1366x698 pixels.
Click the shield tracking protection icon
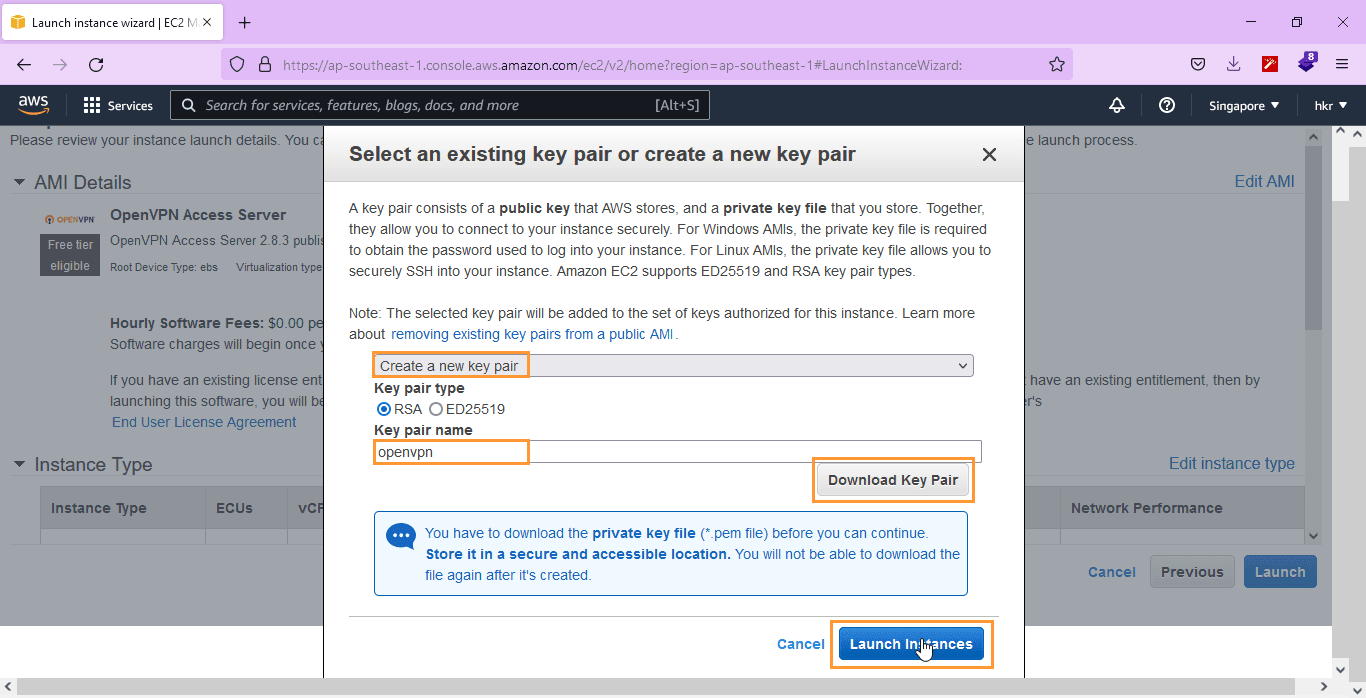coord(237,64)
